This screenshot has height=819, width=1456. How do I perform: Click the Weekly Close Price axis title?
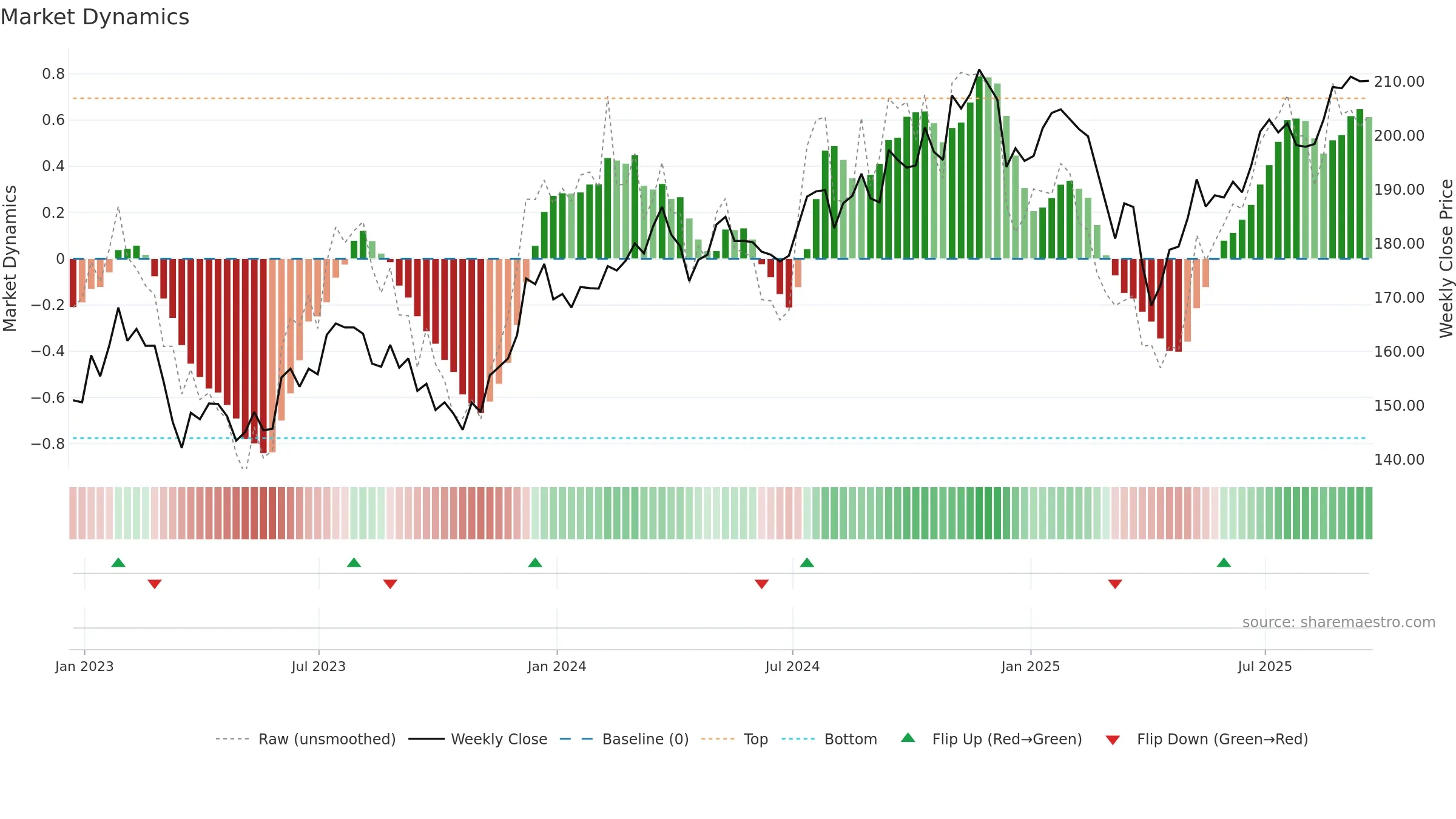click(x=1447, y=258)
